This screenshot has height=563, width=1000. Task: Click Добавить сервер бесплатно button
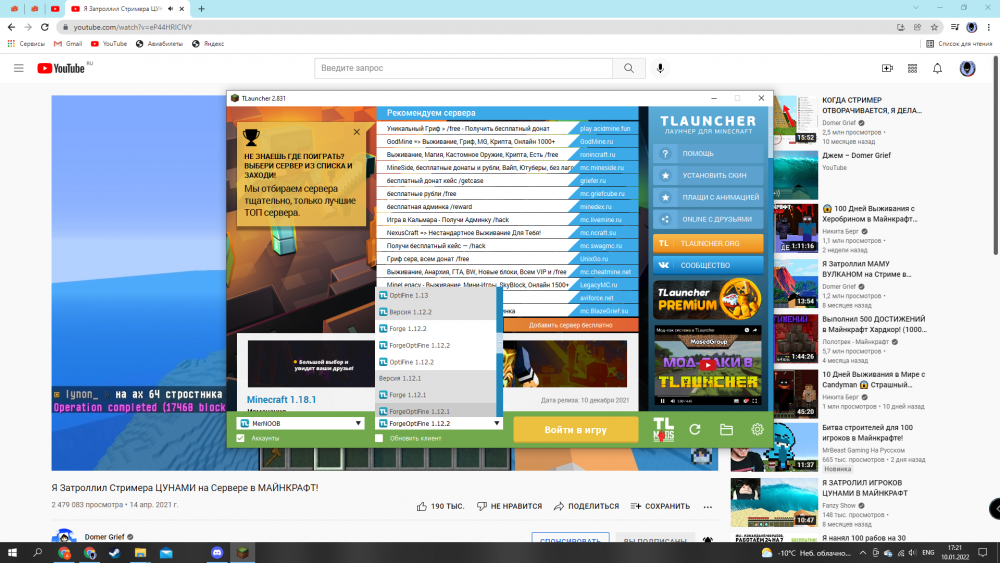click(x=570, y=325)
